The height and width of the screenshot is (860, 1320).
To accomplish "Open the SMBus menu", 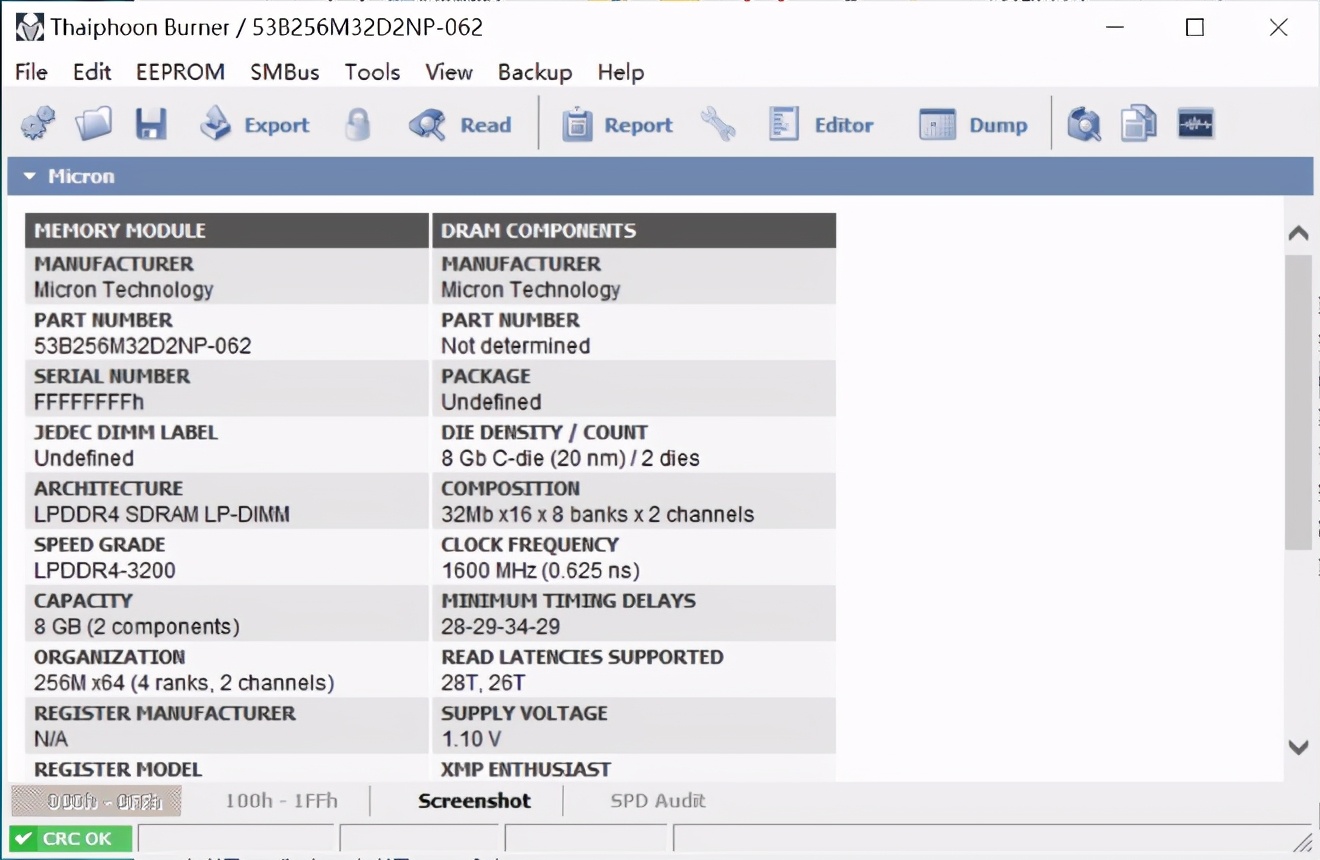I will pos(285,72).
